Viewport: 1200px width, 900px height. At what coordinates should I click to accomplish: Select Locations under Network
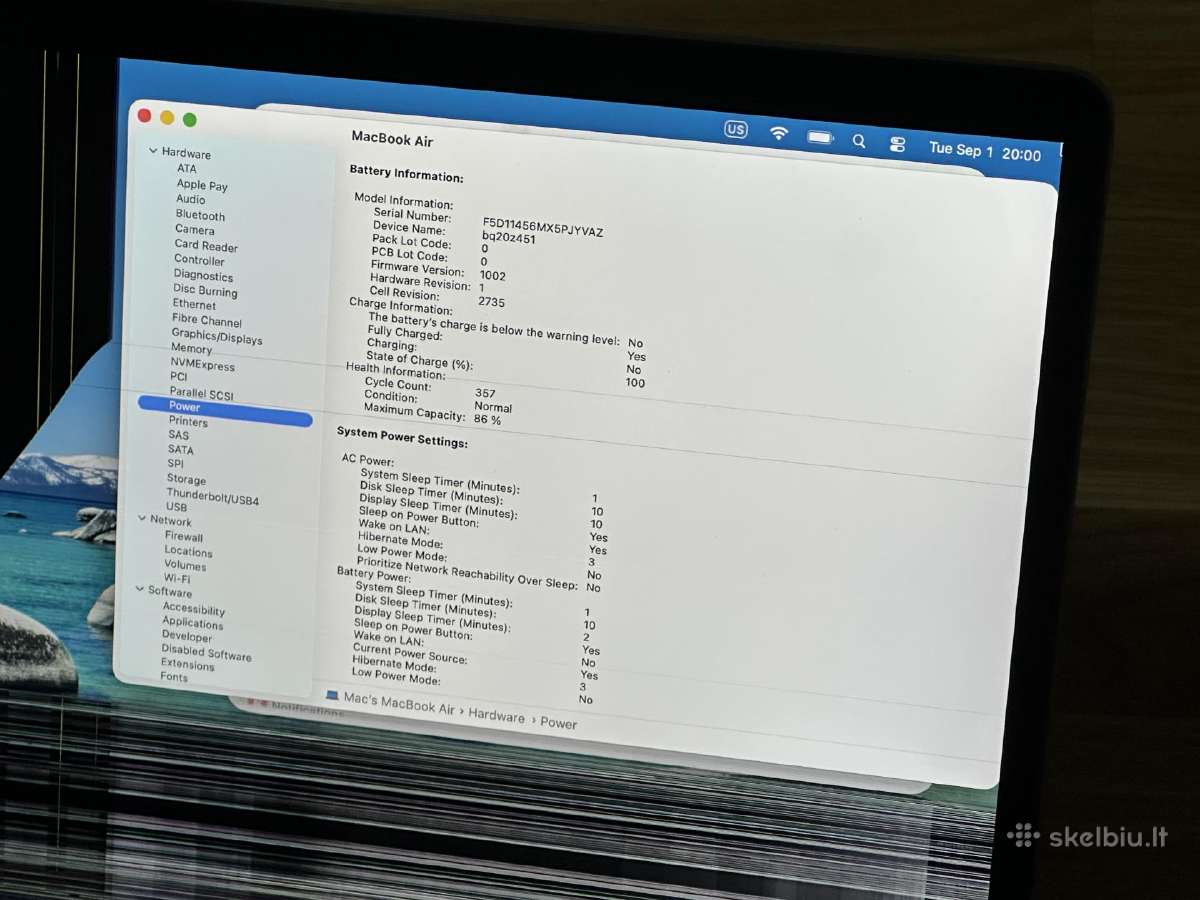tap(188, 552)
